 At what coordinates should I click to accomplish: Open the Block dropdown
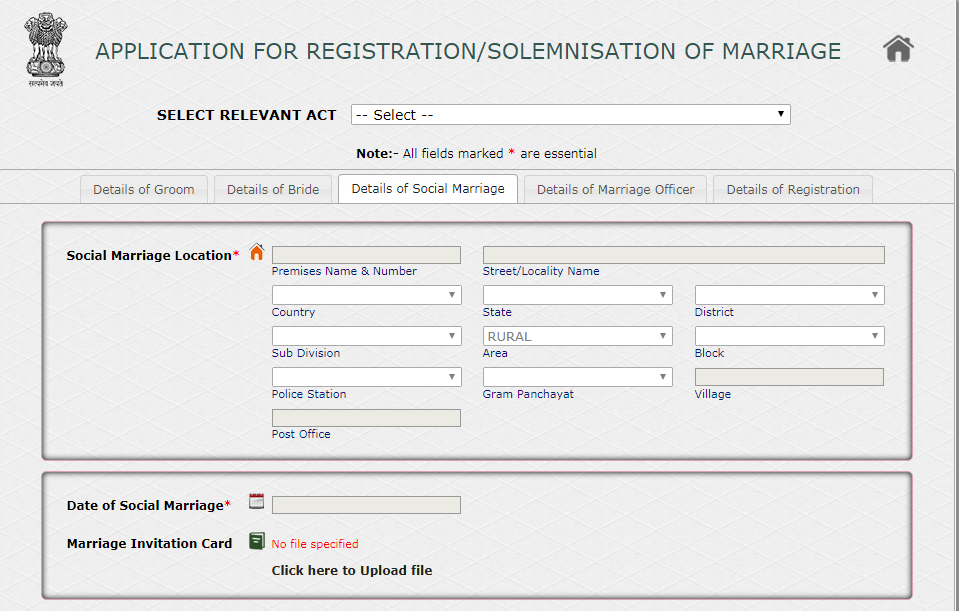point(788,335)
